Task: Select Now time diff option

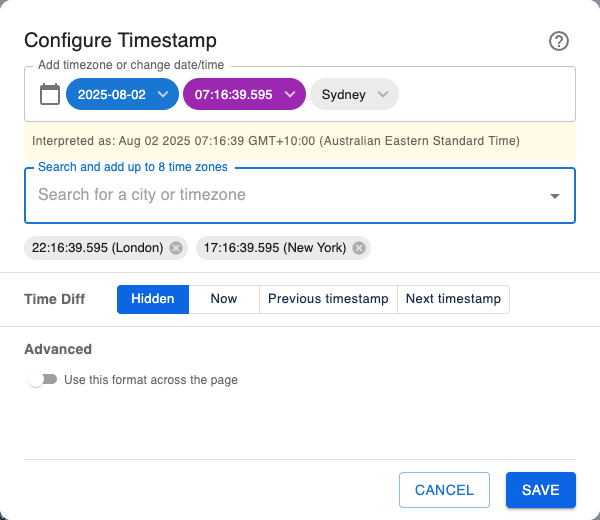Action: (224, 299)
